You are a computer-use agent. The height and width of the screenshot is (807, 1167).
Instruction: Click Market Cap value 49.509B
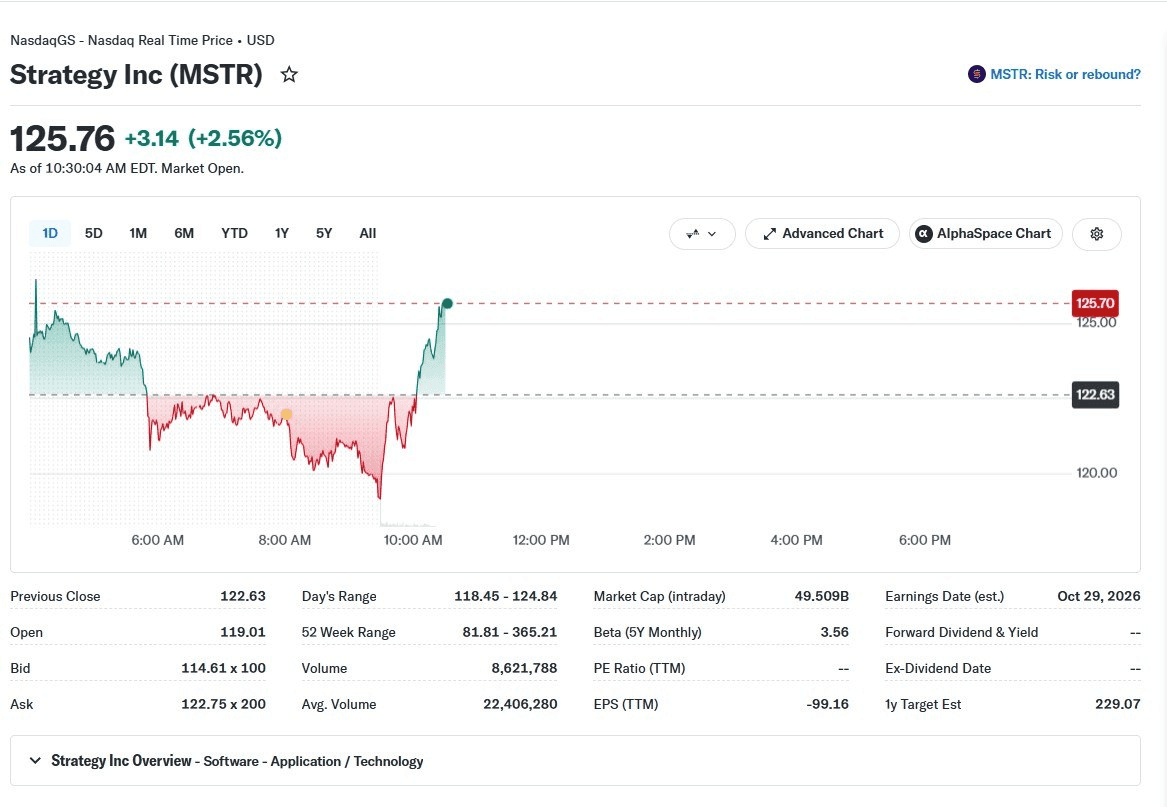[822, 596]
